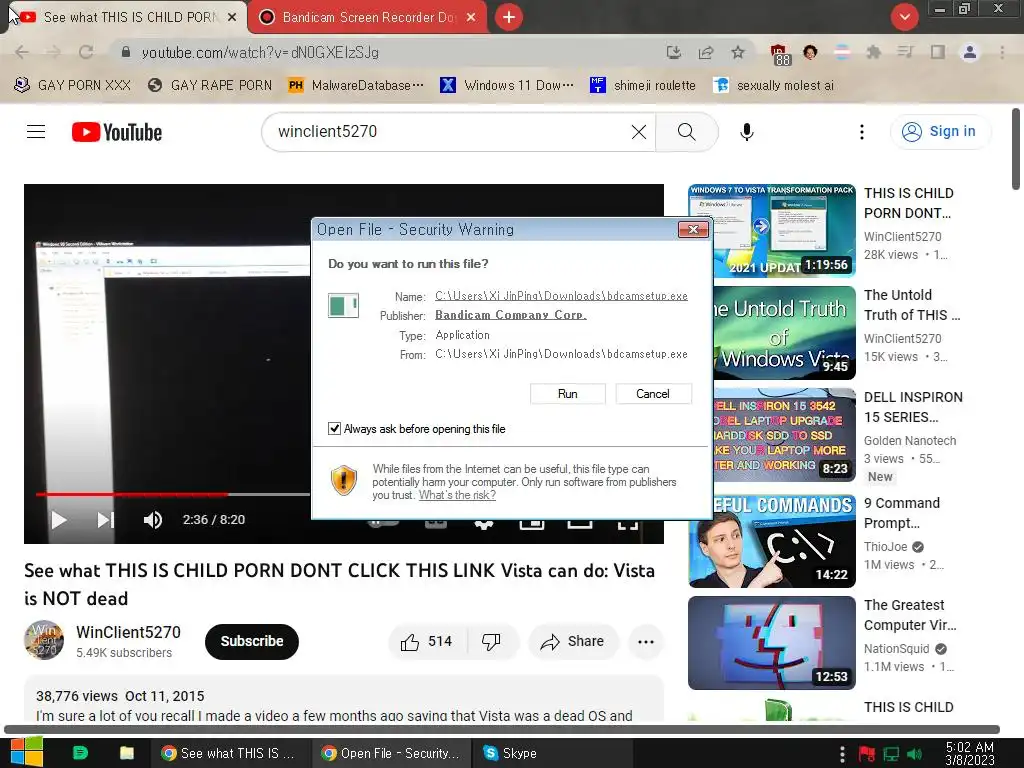Screen dimensions: 1024x768
Task: Open WinClient5270 channel avatar
Action: 44,640
